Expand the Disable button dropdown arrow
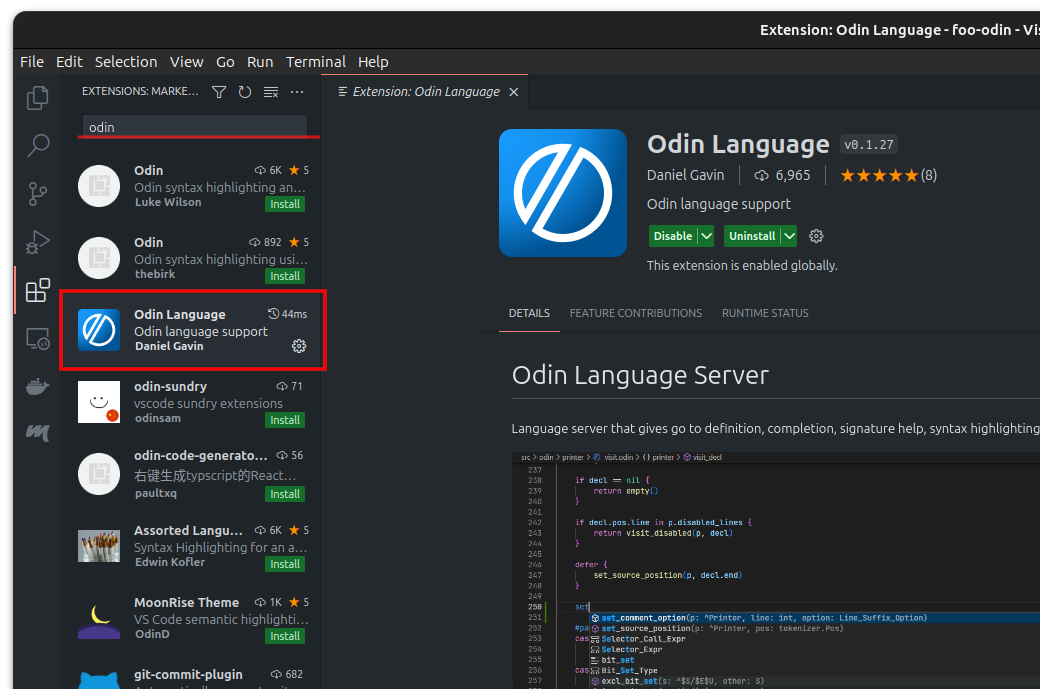The image size is (1040, 689). [x=706, y=236]
